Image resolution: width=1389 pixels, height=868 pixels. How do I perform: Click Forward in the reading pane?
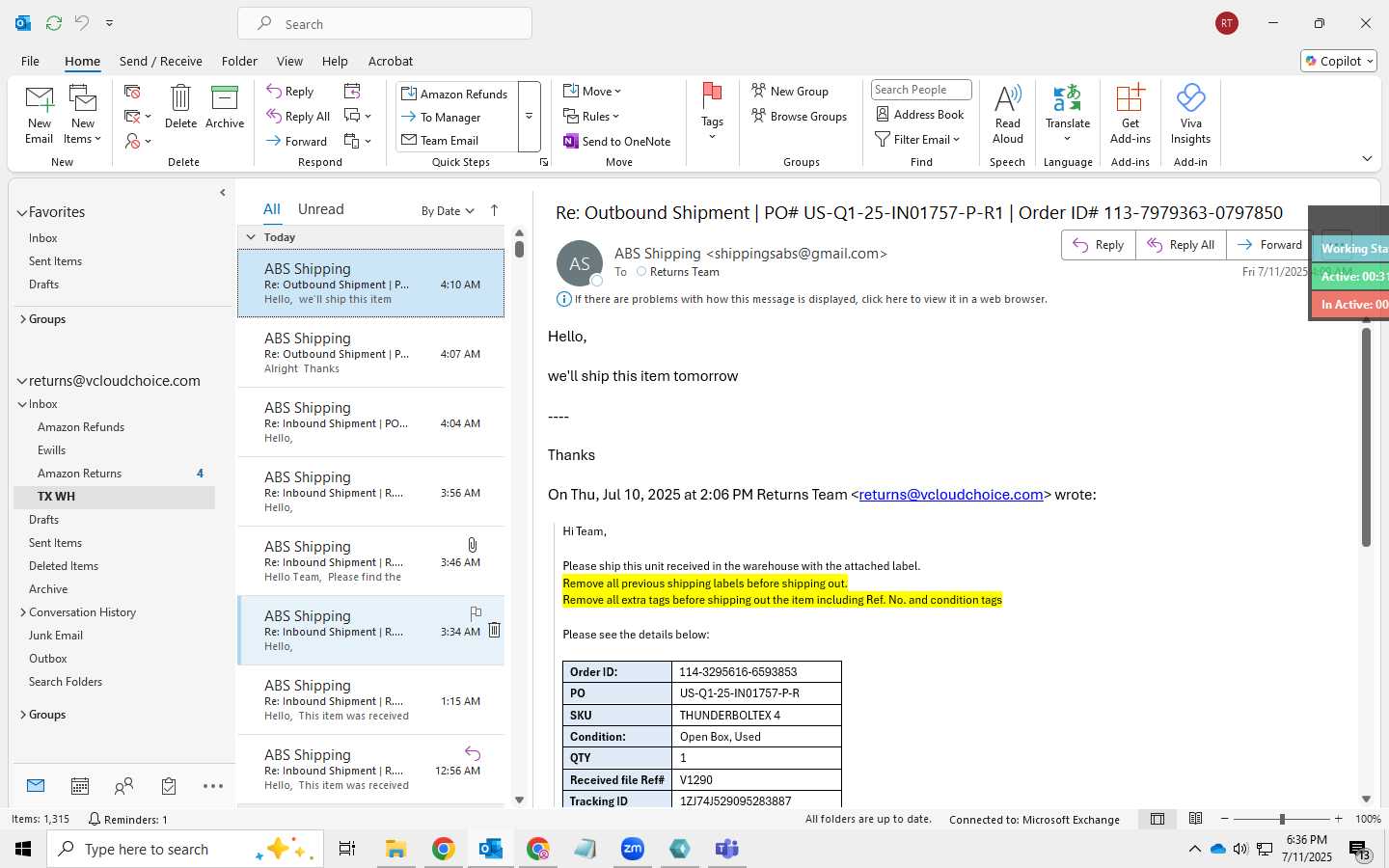(1269, 245)
